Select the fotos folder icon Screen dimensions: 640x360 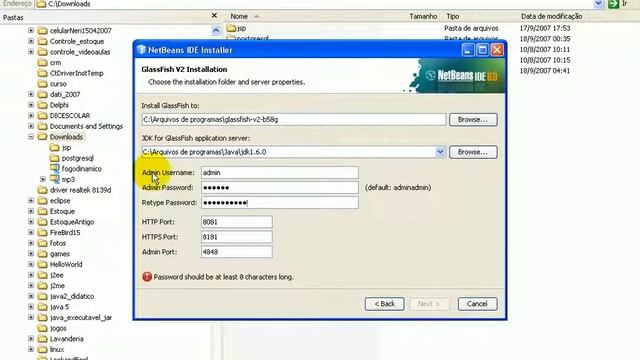(42, 243)
